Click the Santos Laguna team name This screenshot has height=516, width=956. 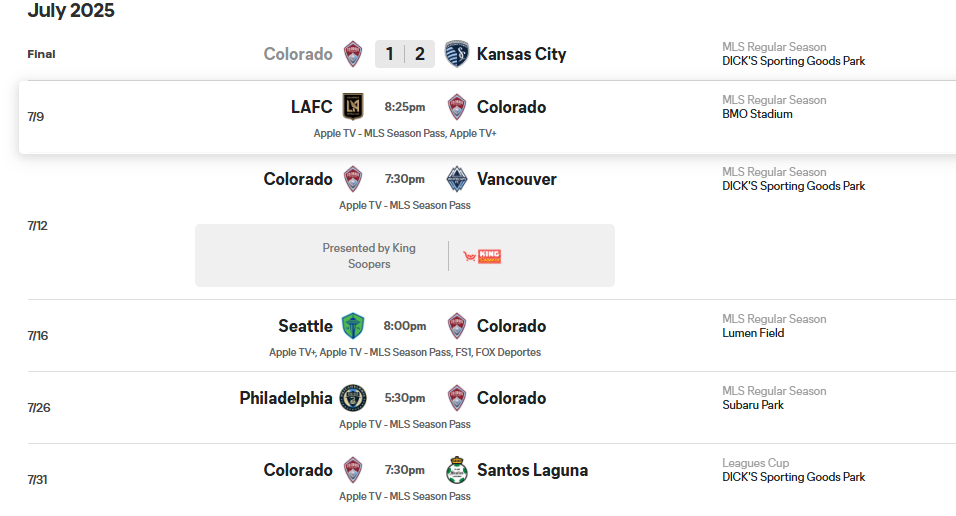click(x=532, y=470)
